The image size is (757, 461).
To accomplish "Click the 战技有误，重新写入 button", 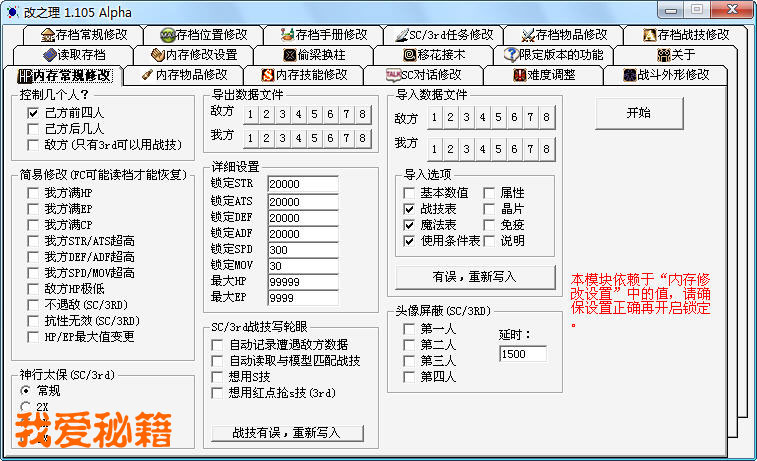I will click(x=286, y=432).
